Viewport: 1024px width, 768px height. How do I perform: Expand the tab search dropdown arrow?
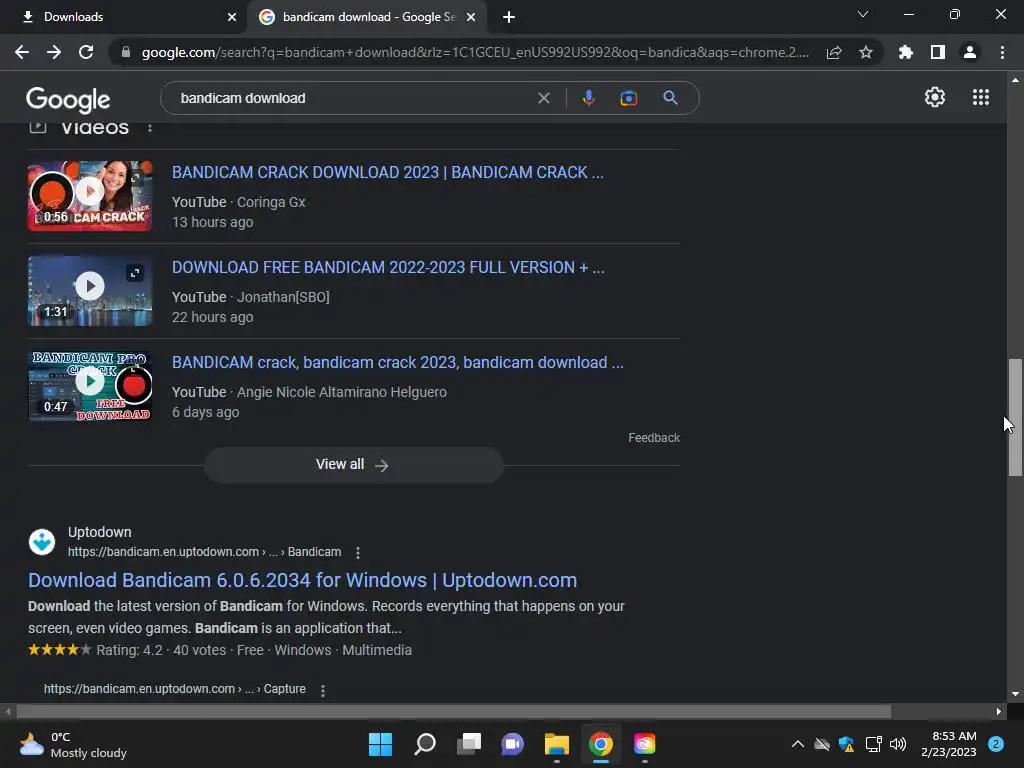click(863, 14)
